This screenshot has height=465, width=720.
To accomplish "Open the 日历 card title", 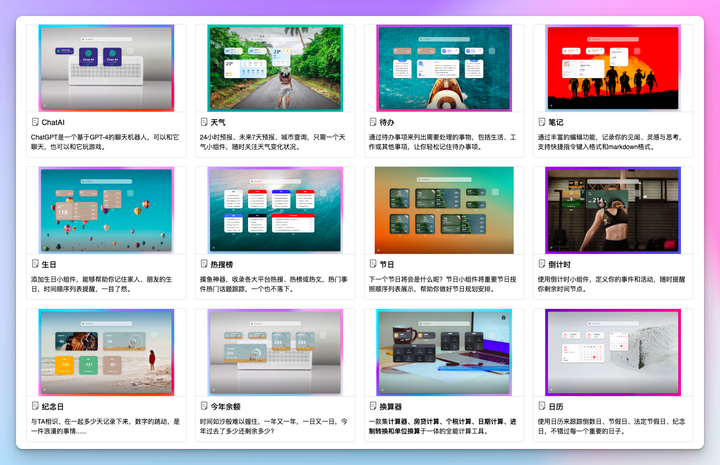I will [x=555, y=406].
